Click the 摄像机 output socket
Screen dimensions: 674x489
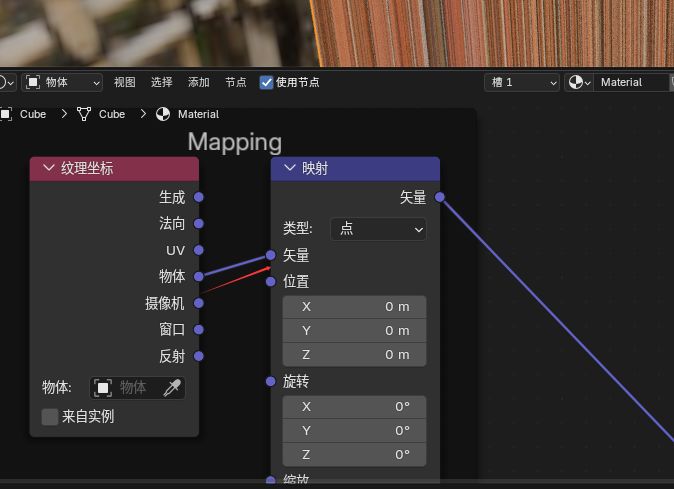click(x=199, y=303)
